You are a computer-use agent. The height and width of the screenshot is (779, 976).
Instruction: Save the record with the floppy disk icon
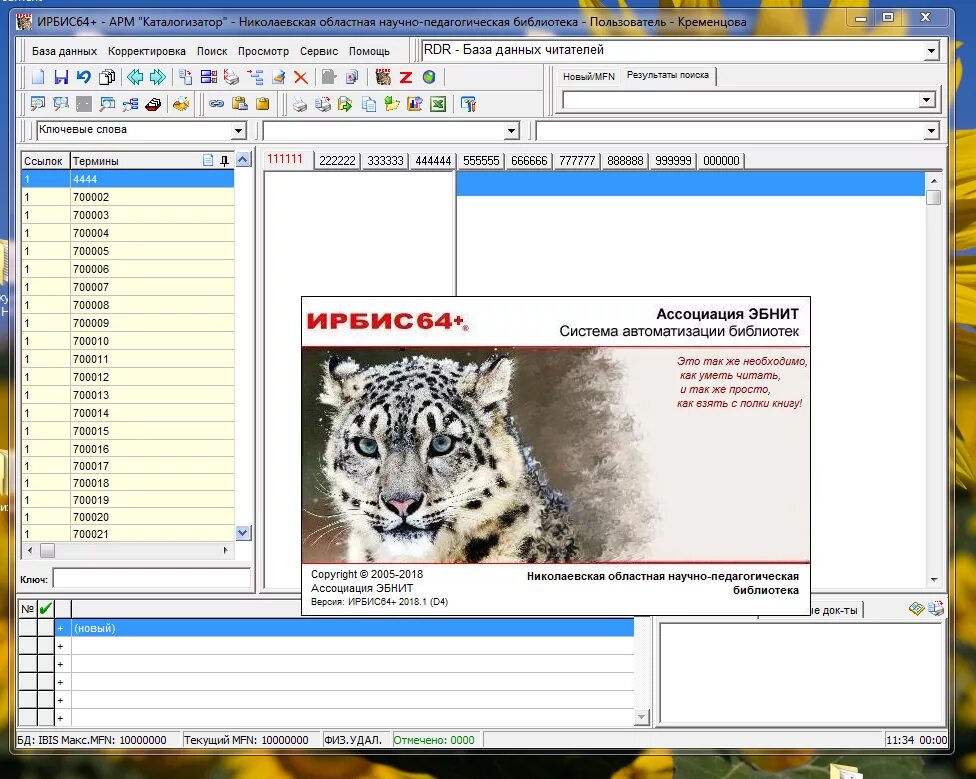coord(61,77)
